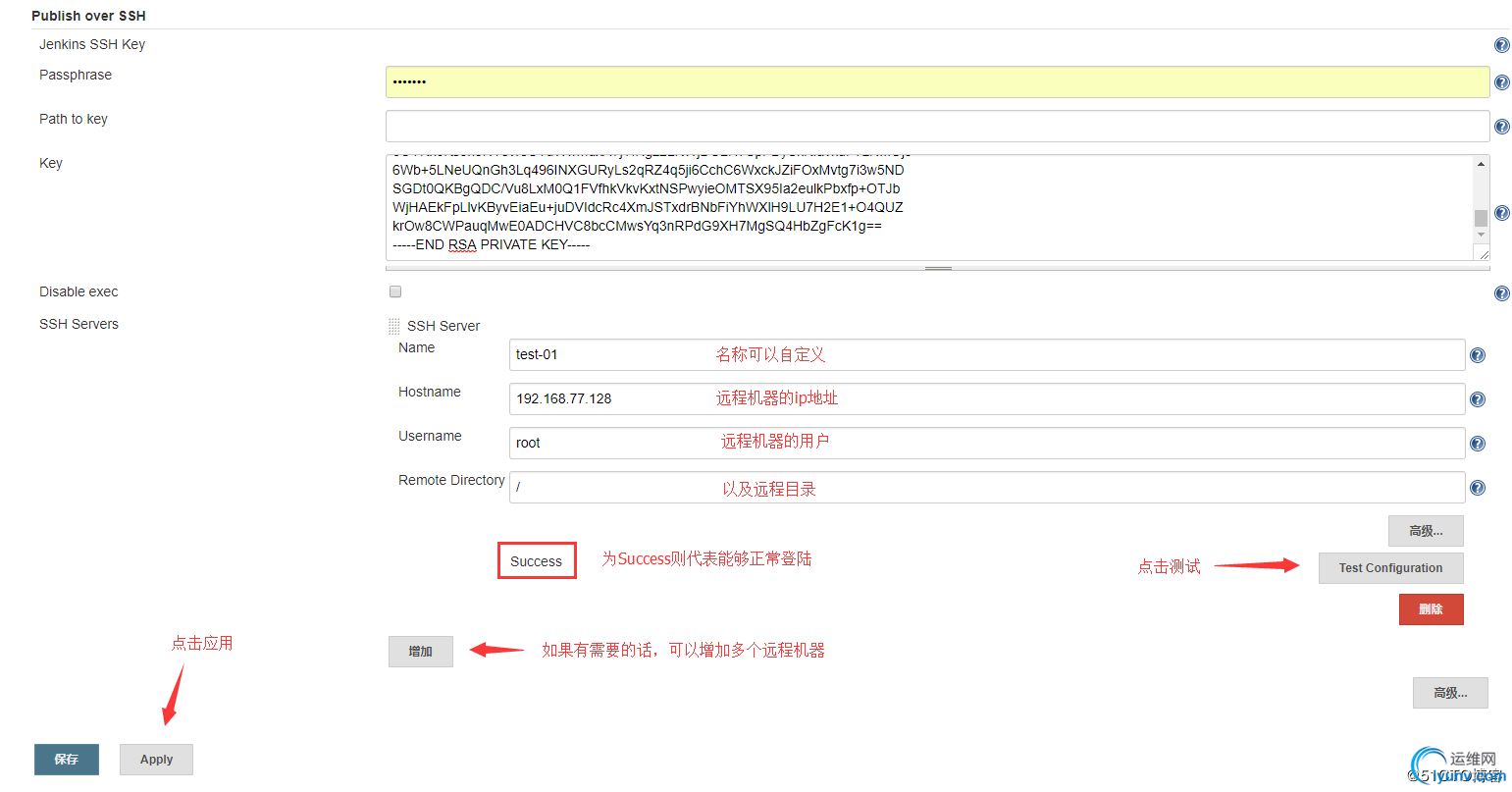Open help icon for Username field

[x=1478, y=444]
